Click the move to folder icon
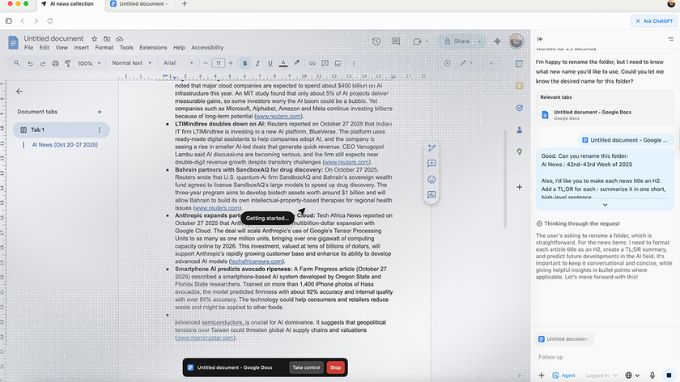Viewport: 680px width, 382px height. pos(107,39)
